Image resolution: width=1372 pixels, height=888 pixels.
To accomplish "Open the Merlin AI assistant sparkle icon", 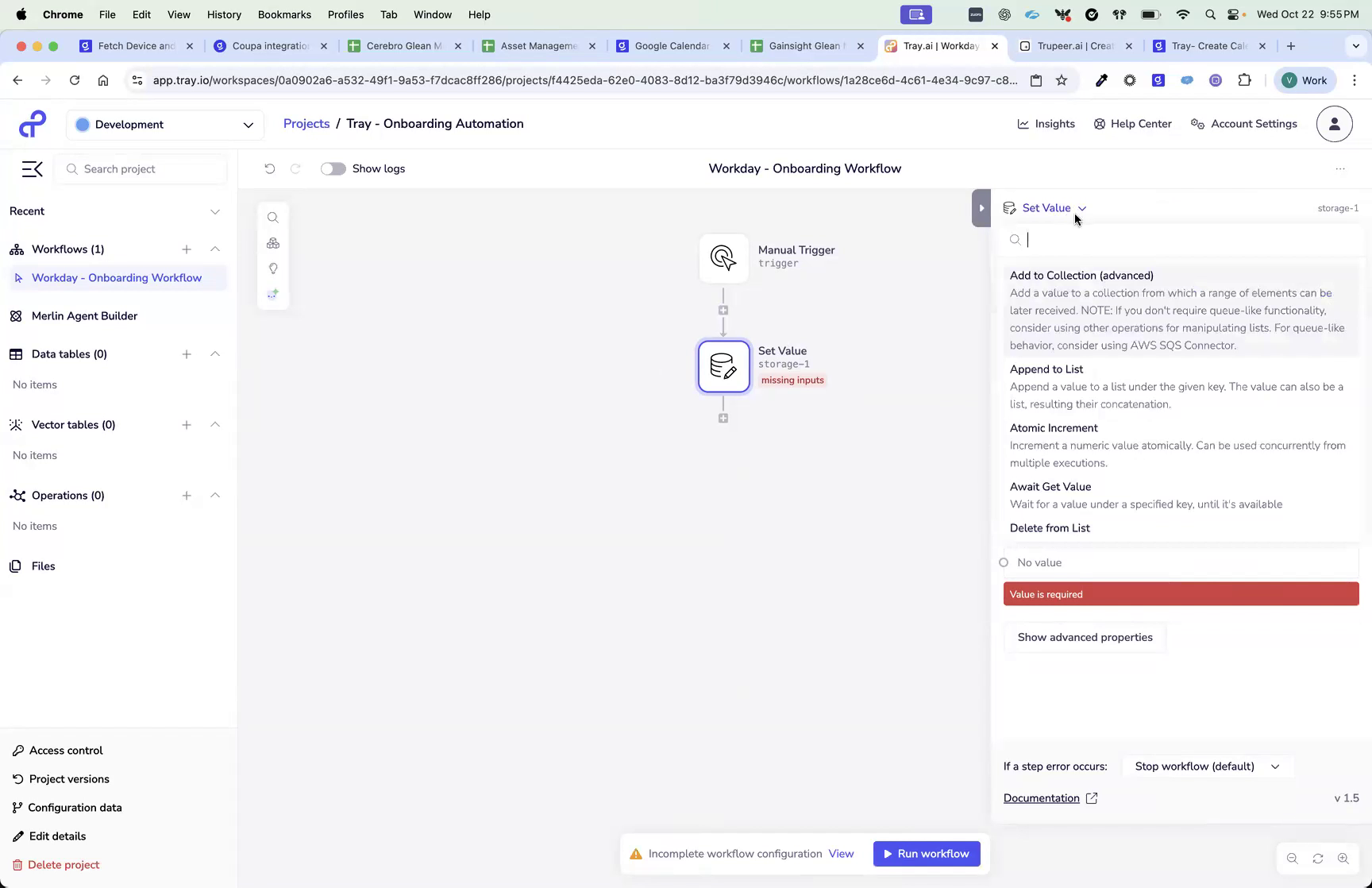I will coord(273,293).
